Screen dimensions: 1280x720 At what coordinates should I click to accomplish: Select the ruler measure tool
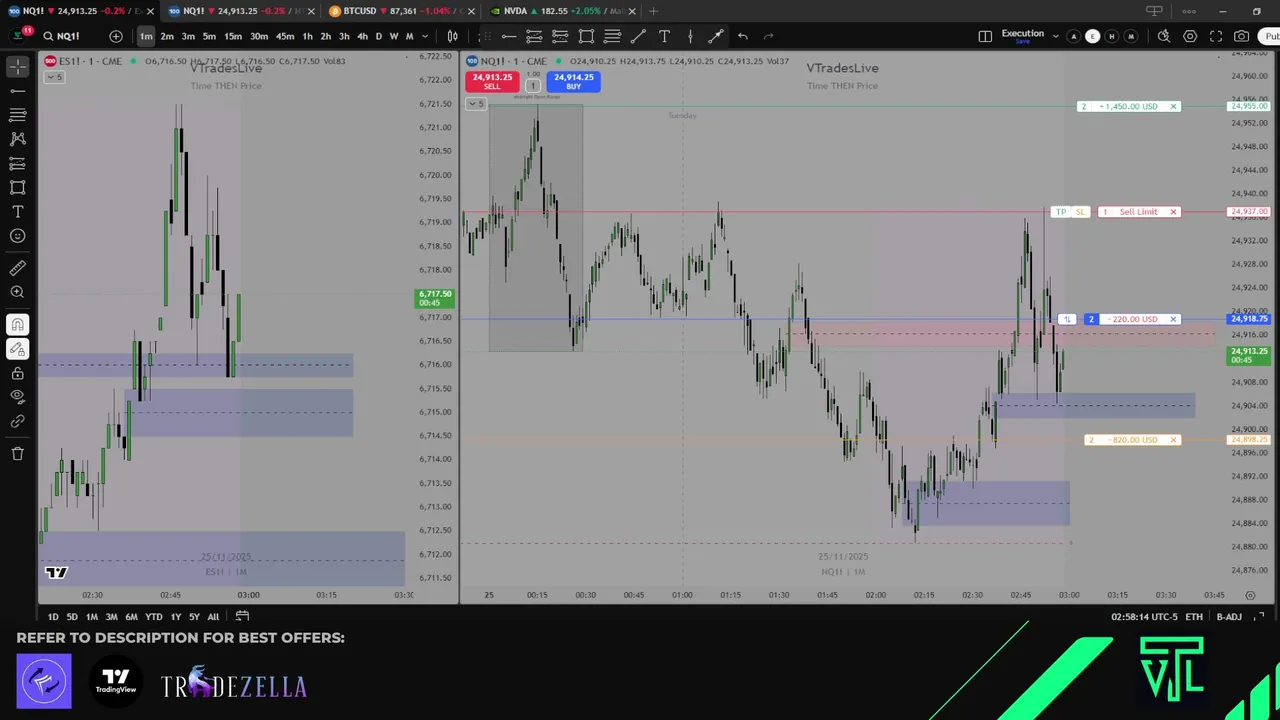coord(18,268)
